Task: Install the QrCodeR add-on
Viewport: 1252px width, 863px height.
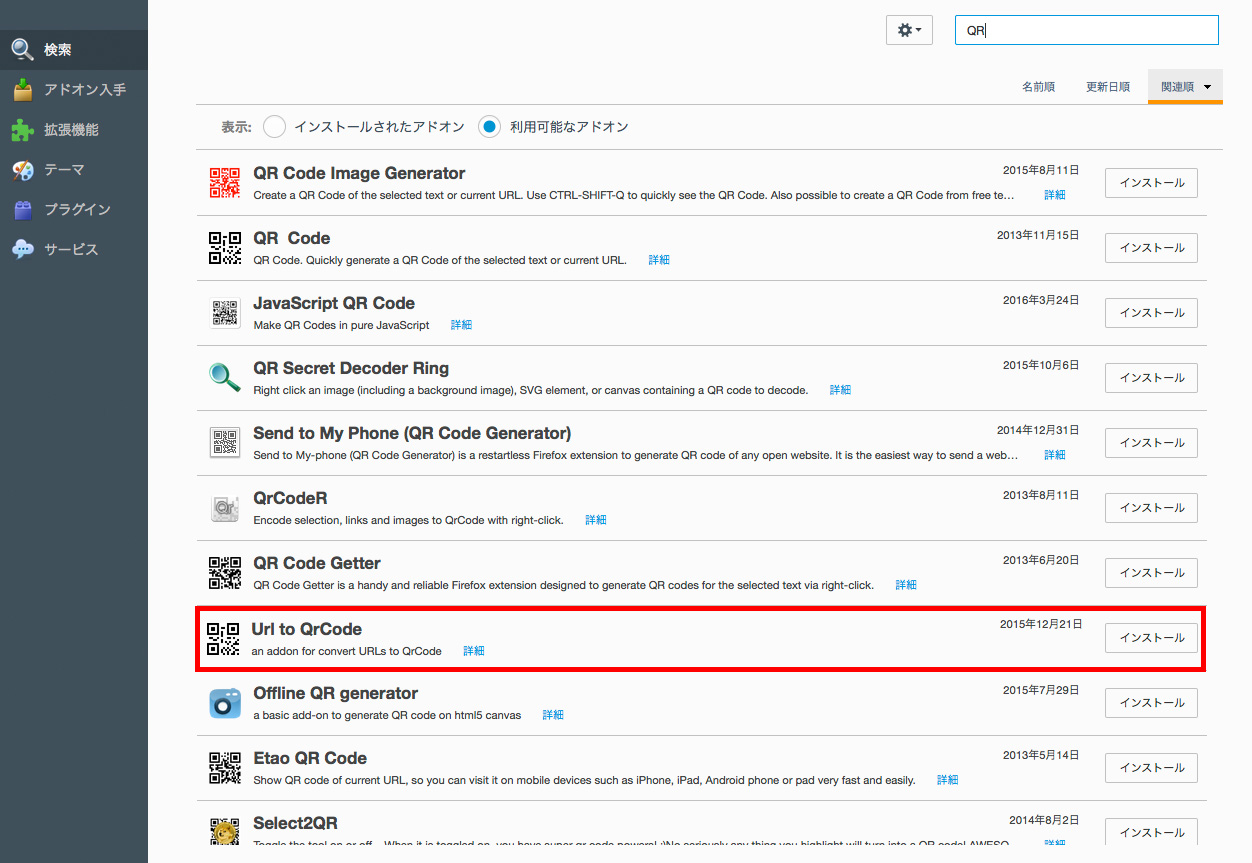Action: pos(1151,508)
